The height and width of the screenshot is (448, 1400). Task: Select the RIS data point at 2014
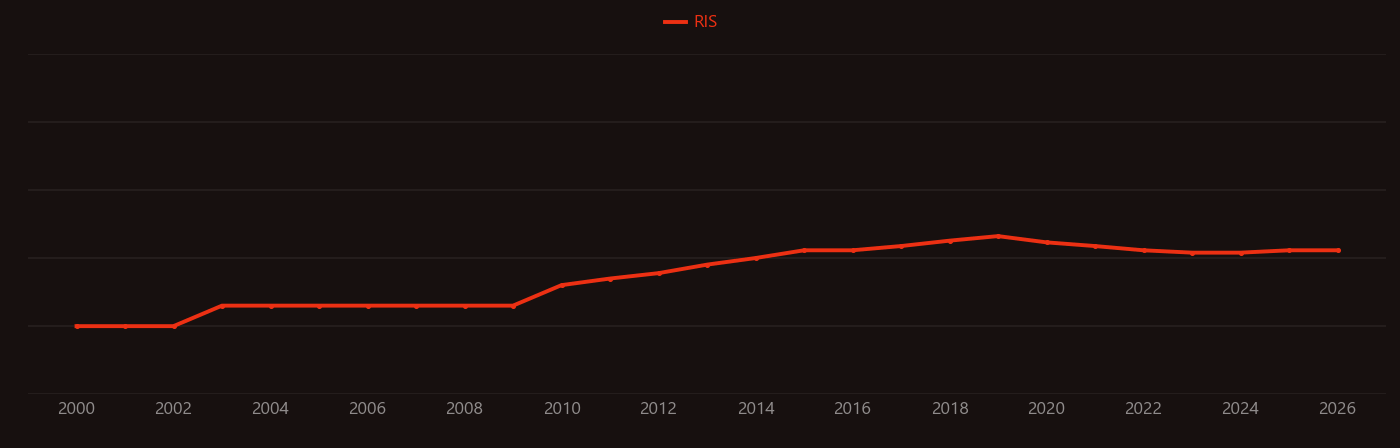click(756, 258)
